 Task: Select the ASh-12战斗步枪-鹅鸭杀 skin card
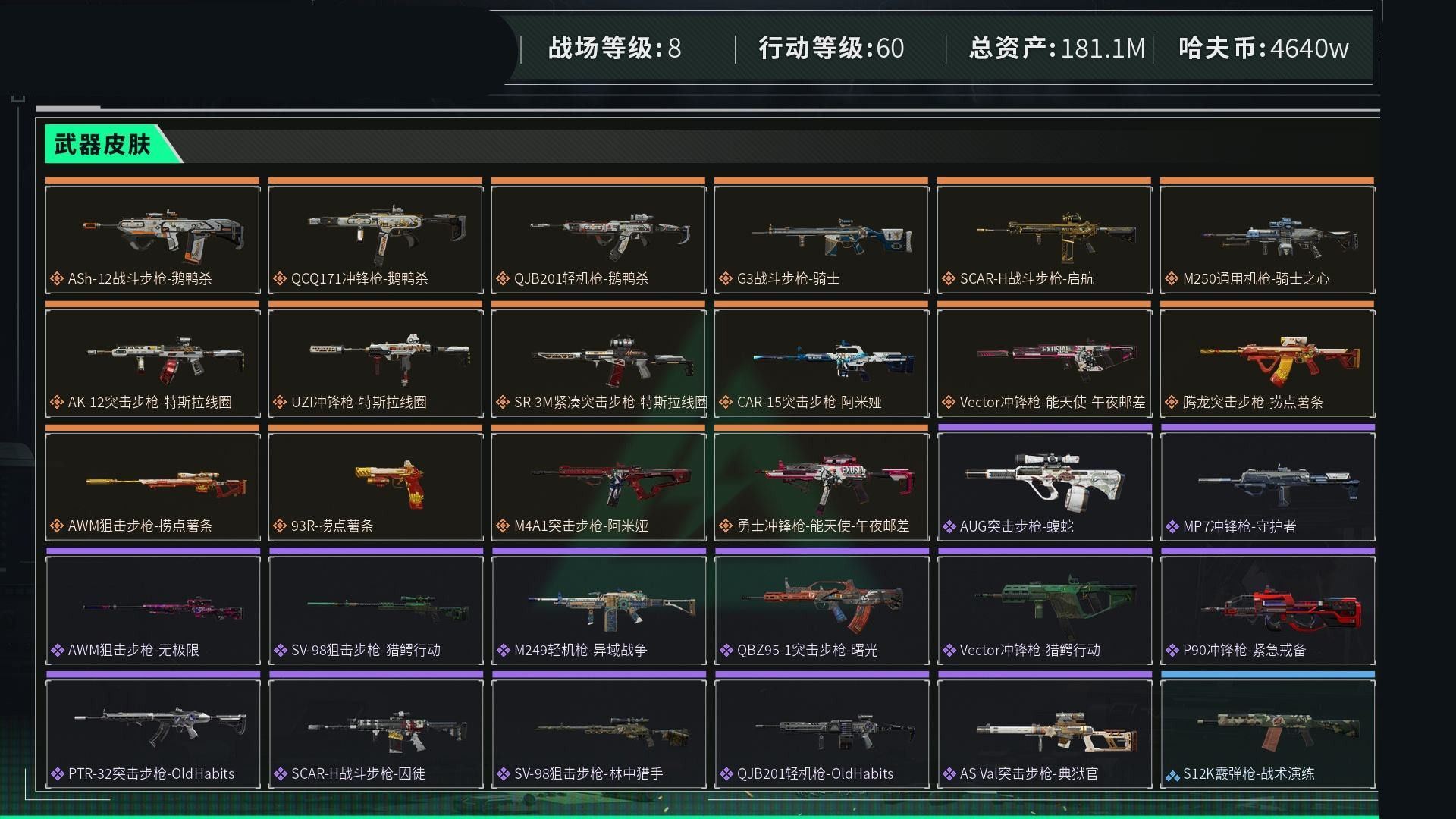tap(152, 239)
